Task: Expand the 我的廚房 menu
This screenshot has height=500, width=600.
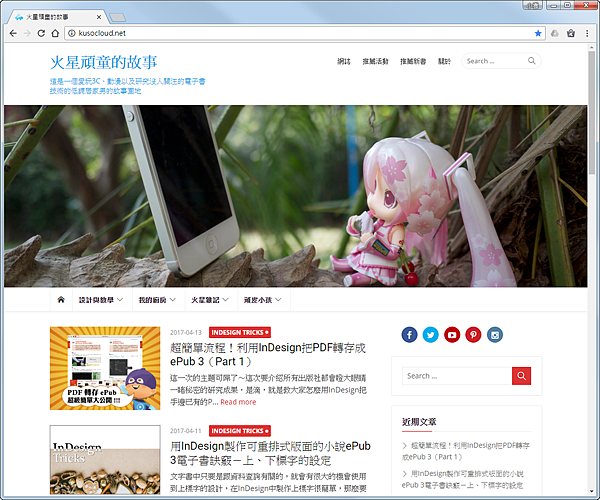Action: tap(157, 300)
